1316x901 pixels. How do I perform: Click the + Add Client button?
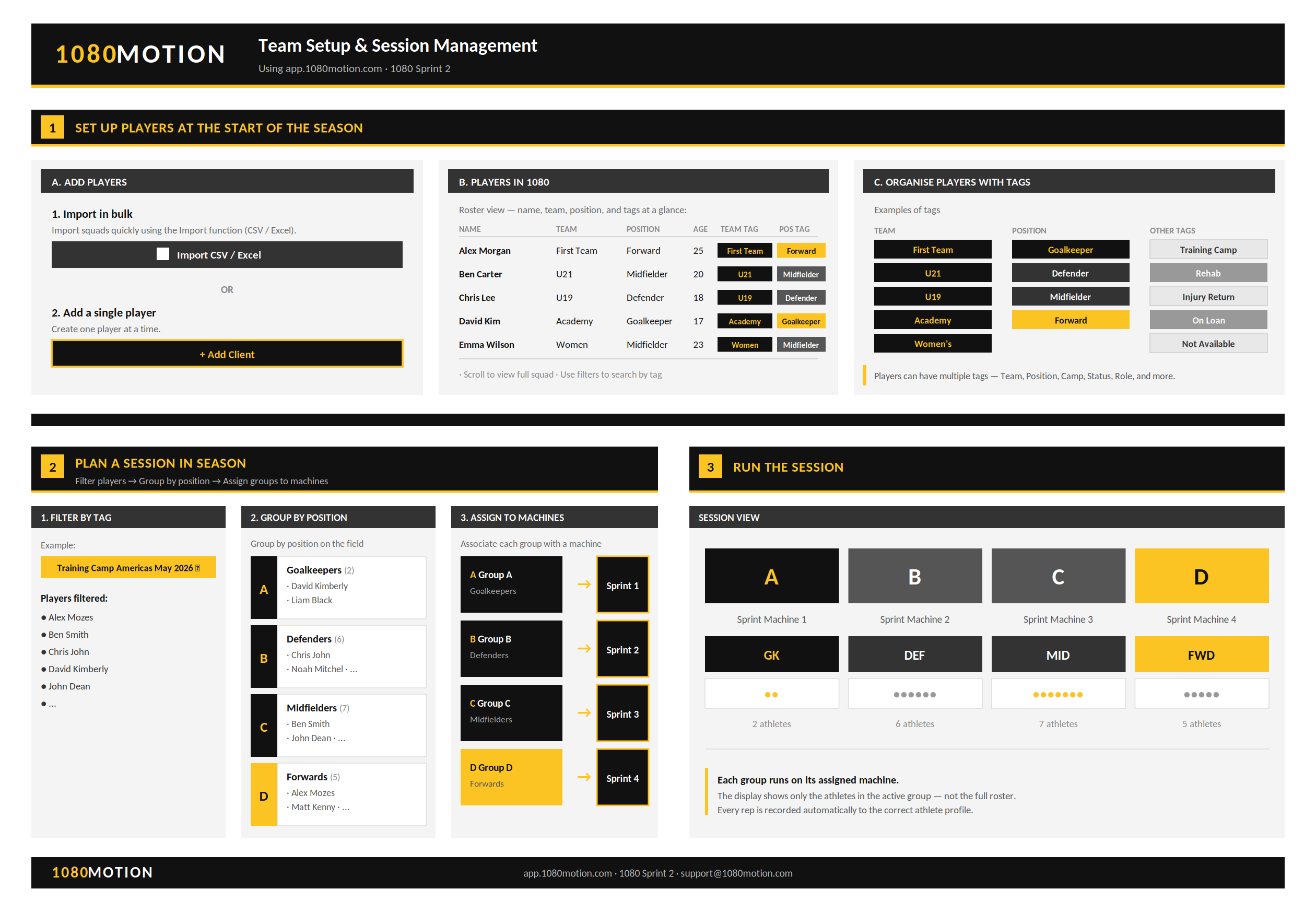pyautogui.click(x=227, y=354)
